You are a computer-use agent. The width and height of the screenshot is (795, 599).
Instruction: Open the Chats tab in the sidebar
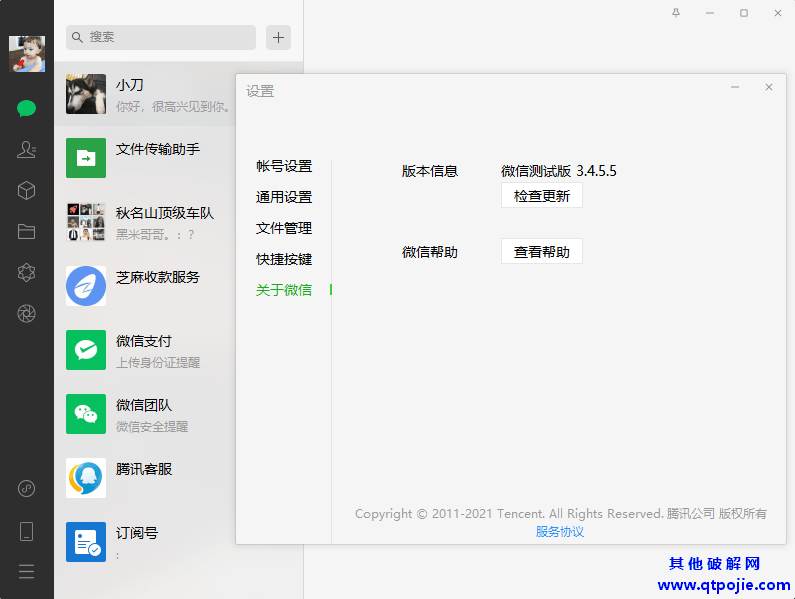(x=26, y=108)
